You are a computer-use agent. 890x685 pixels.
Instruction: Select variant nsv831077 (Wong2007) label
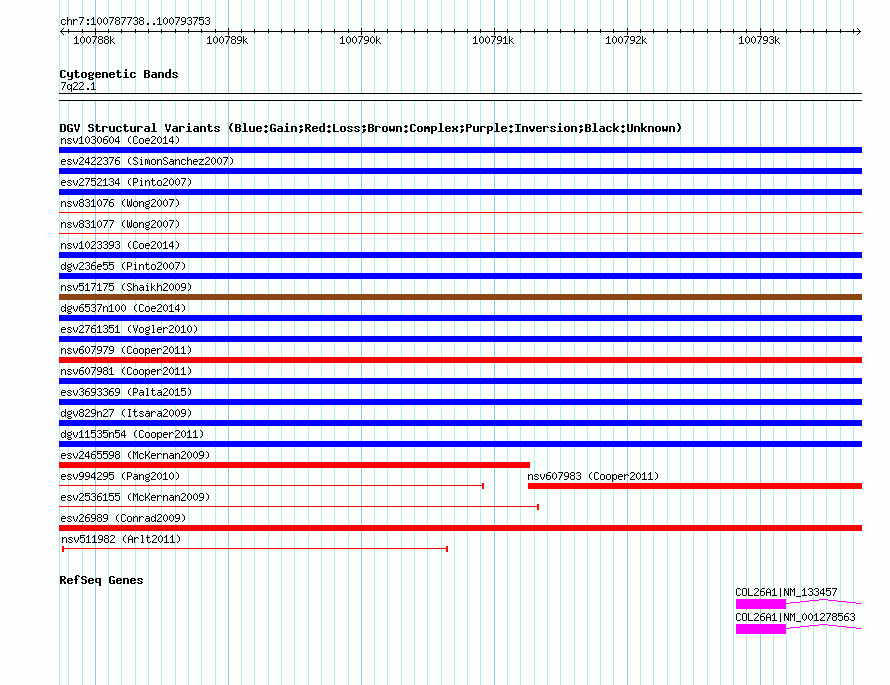point(120,224)
